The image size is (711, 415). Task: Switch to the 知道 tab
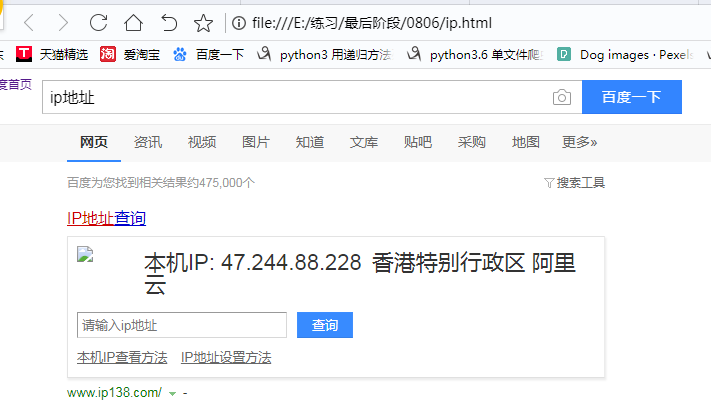tap(310, 142)
